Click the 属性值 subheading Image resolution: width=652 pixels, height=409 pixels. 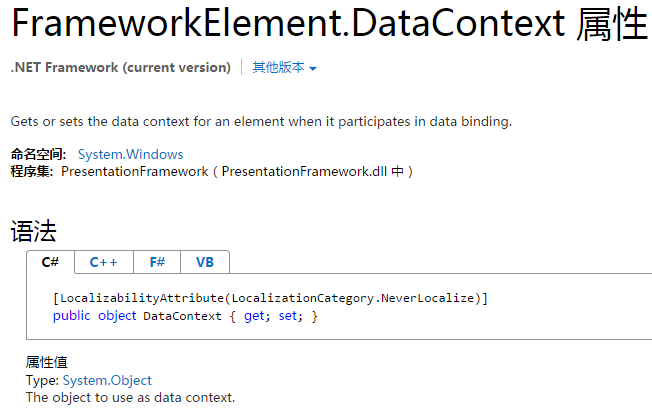pos(47,362)
